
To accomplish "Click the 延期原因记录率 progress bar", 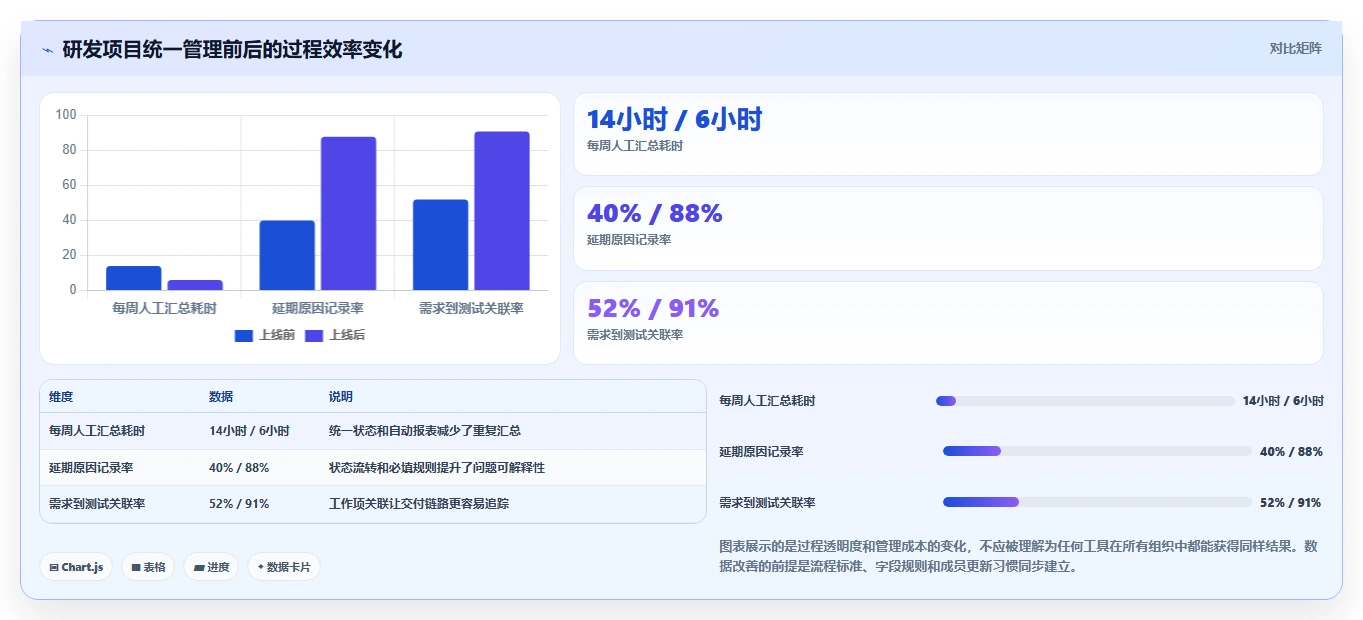I will [1097, 451].
